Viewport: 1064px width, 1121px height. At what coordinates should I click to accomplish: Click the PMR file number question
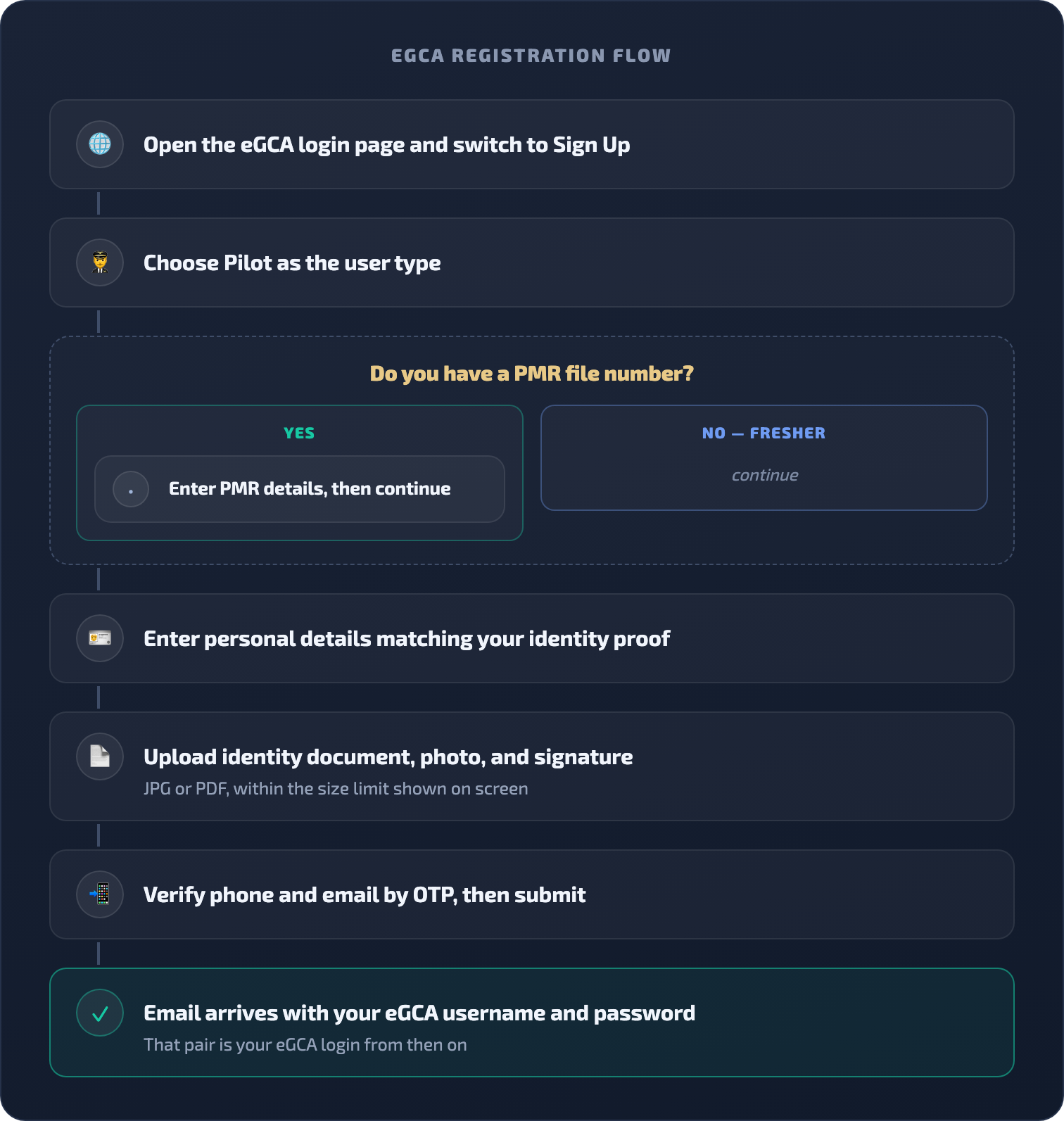tap(532, 373)
